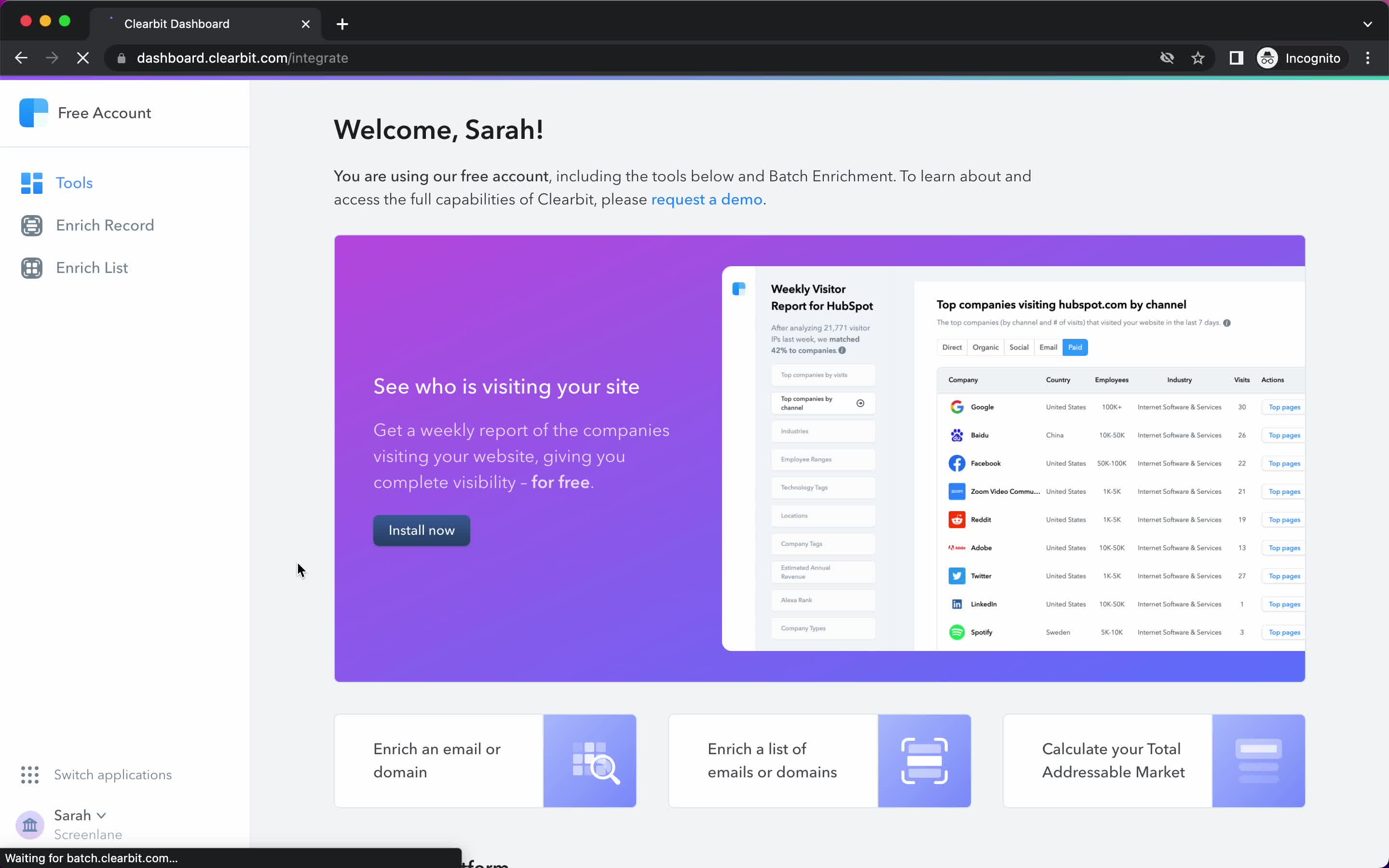Toggle the browser side panel icon
Screen dimensions: 1389x868
[x=1236, y=58]
